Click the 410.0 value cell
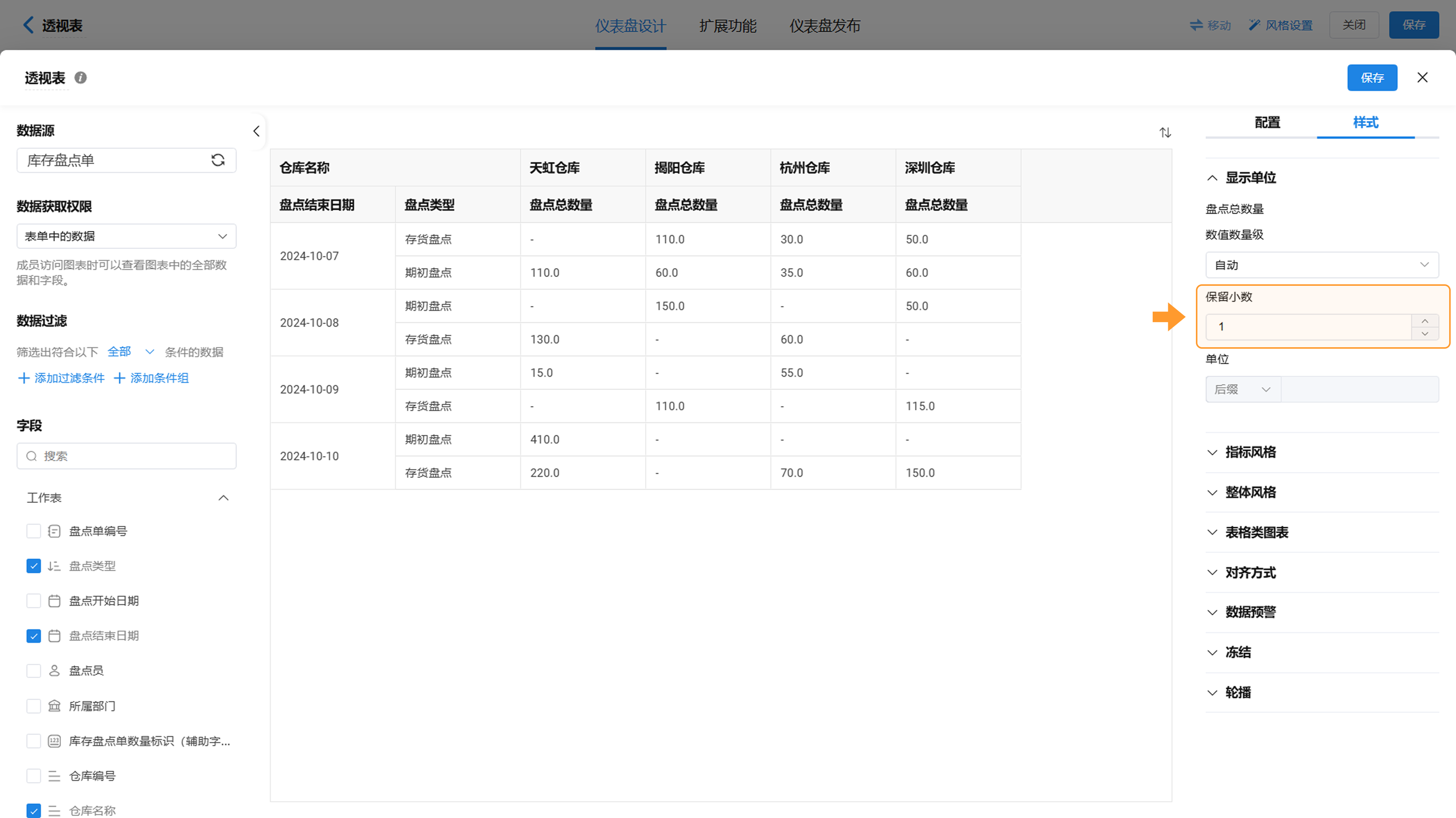This screenshot has height=818, width=1456. [583, 439]
